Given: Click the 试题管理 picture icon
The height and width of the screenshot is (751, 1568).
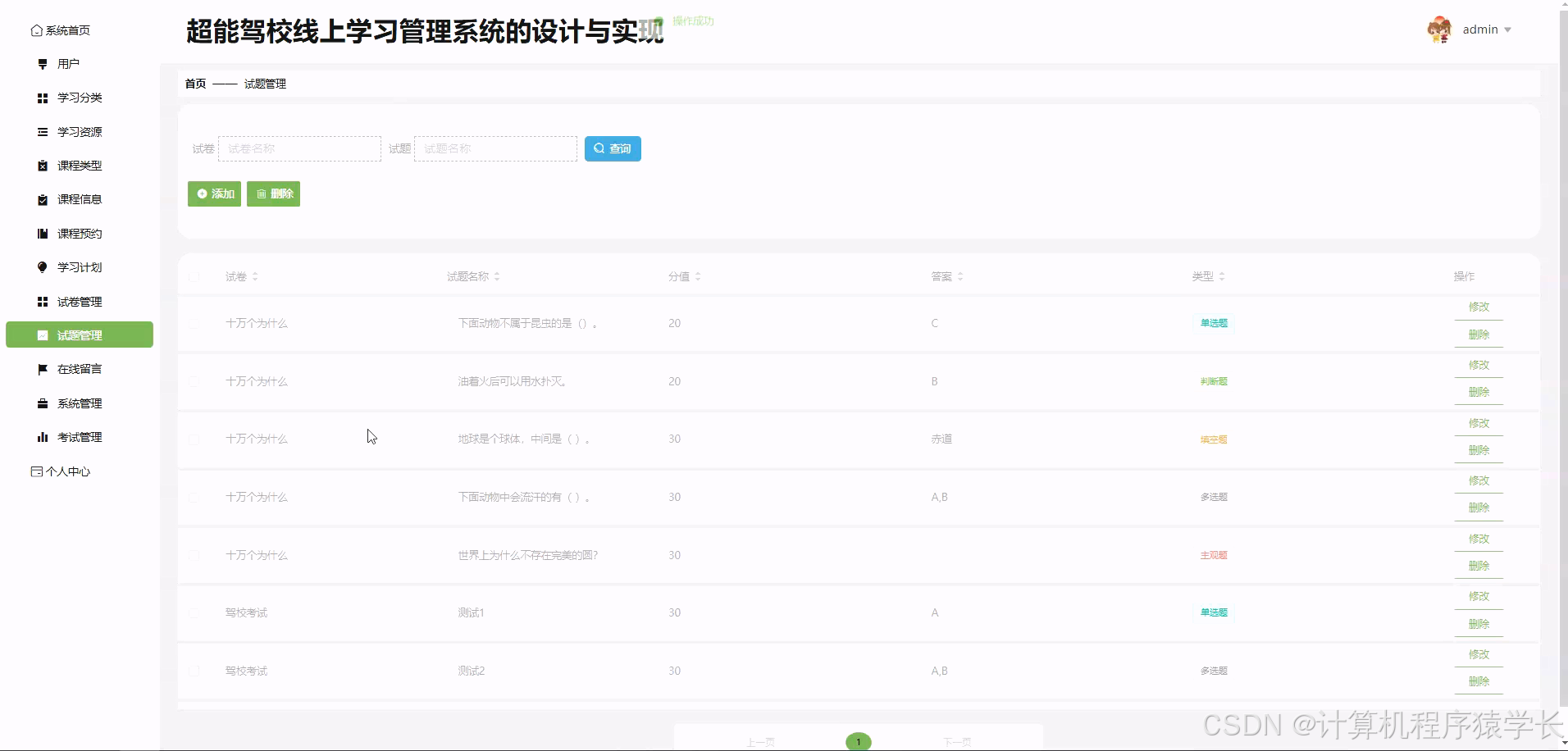Looking at the screenshot, I should [x=43, y=335].
